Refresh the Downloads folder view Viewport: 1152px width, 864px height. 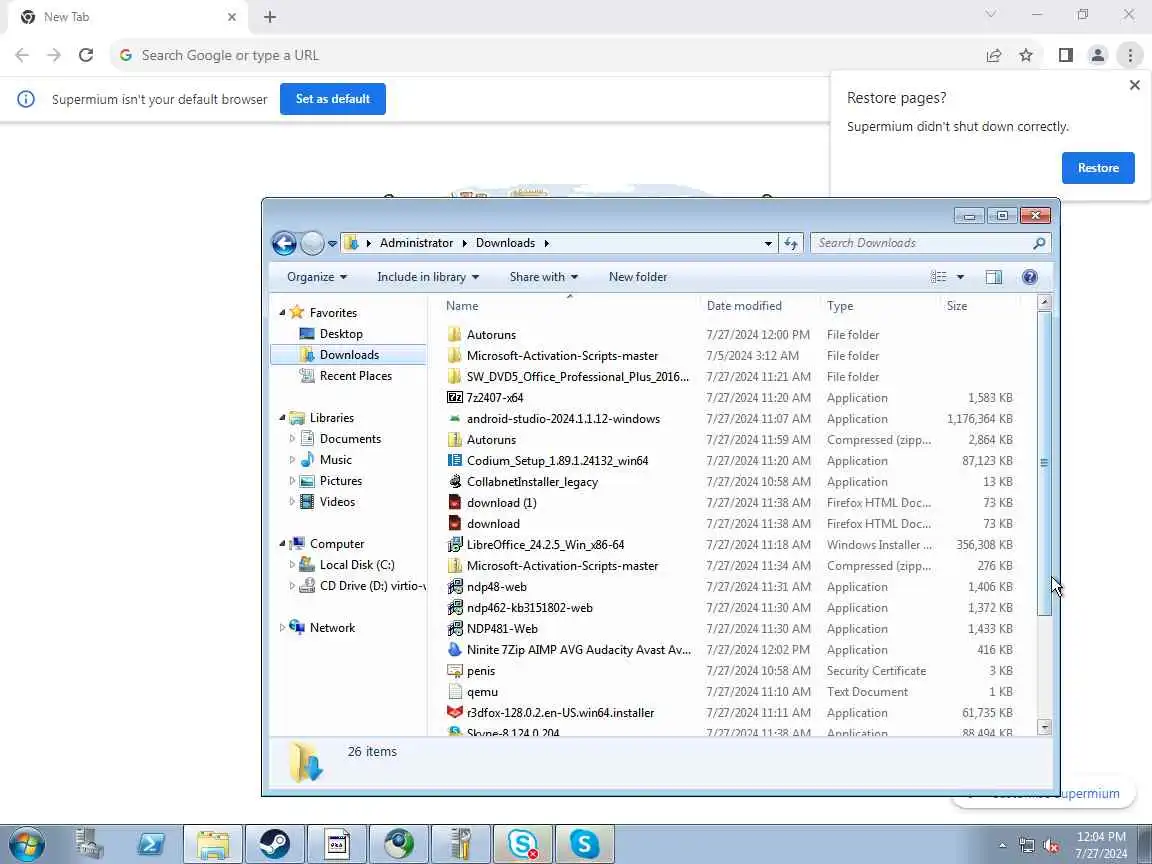click(791, 243)
